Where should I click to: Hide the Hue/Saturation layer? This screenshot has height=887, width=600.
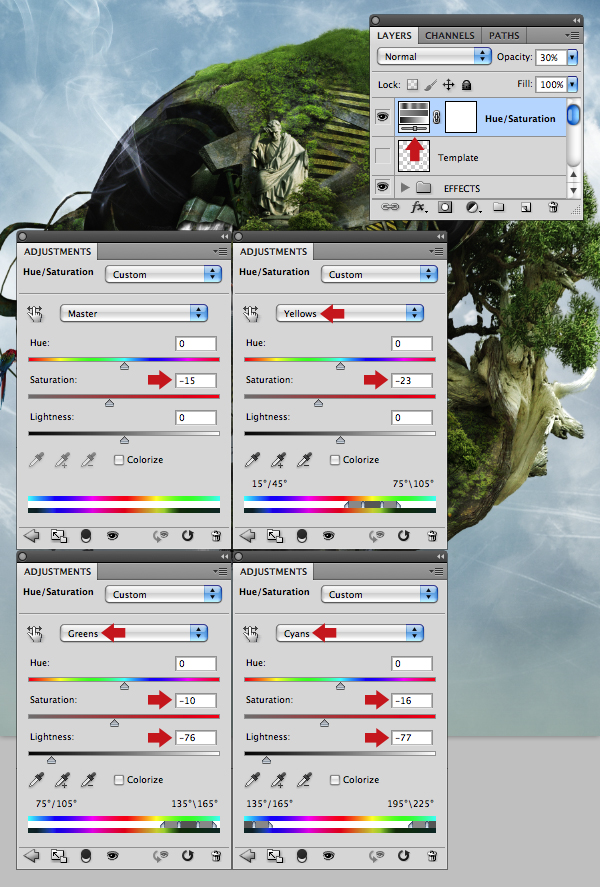coord(383,117)
